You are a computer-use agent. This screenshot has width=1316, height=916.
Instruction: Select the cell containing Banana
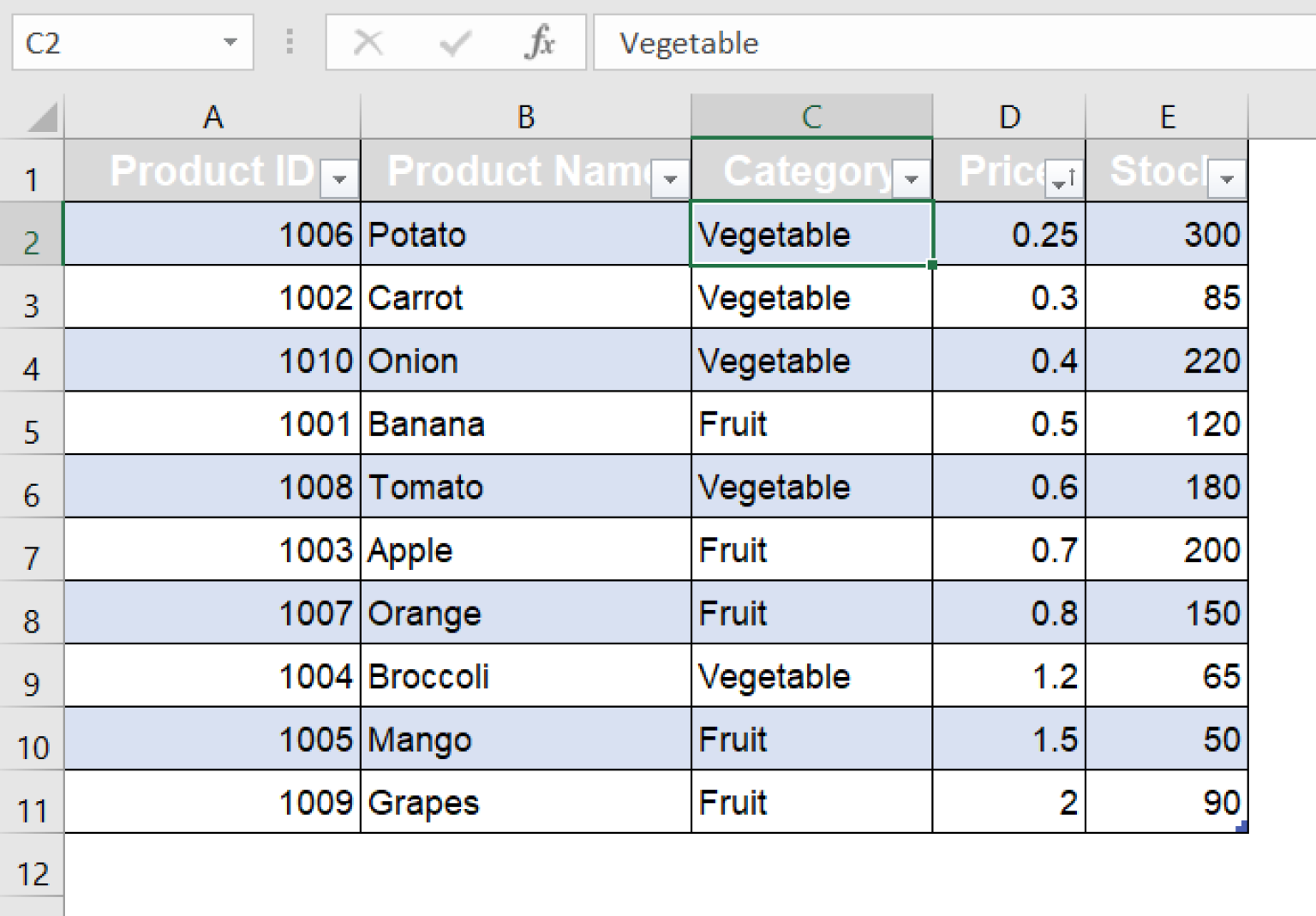click(x=525, y=423)
